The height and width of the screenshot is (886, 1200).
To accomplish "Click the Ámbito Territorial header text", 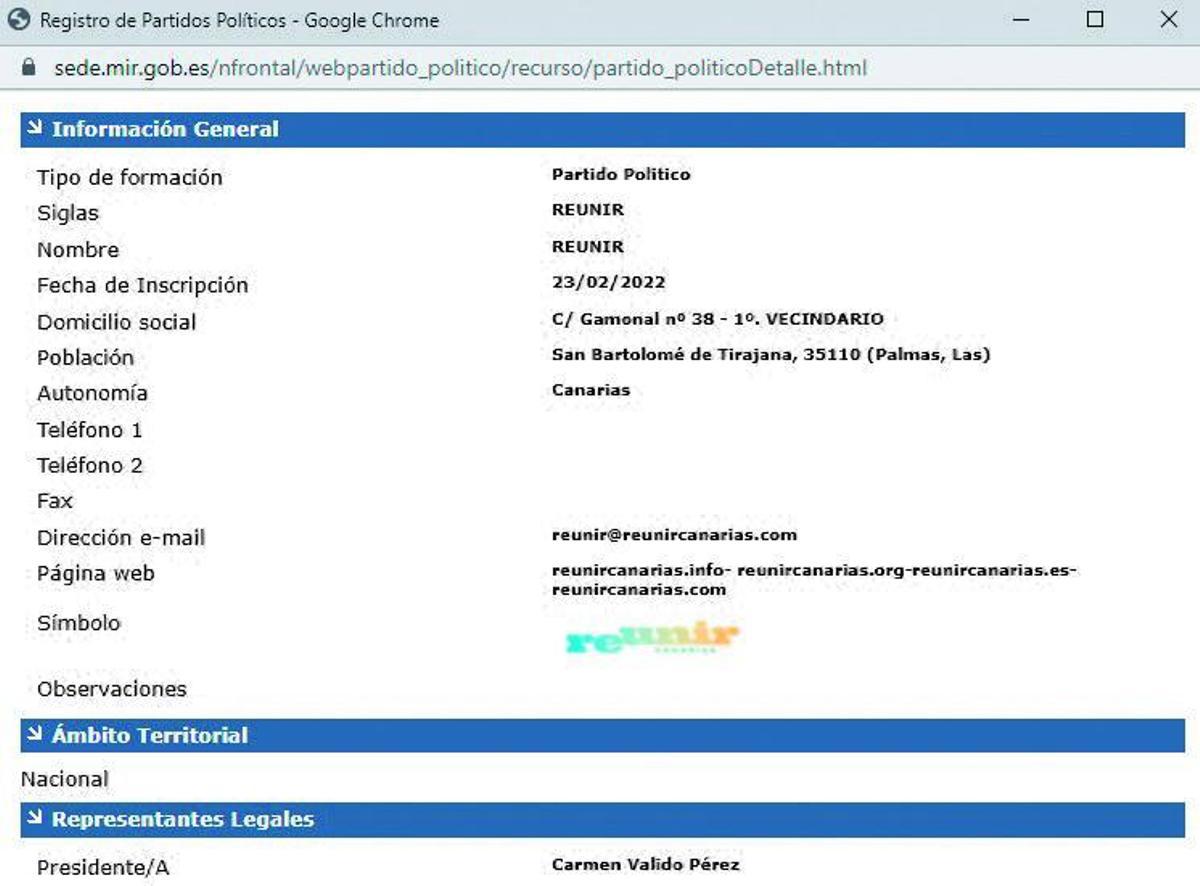I will pos(150,736).
